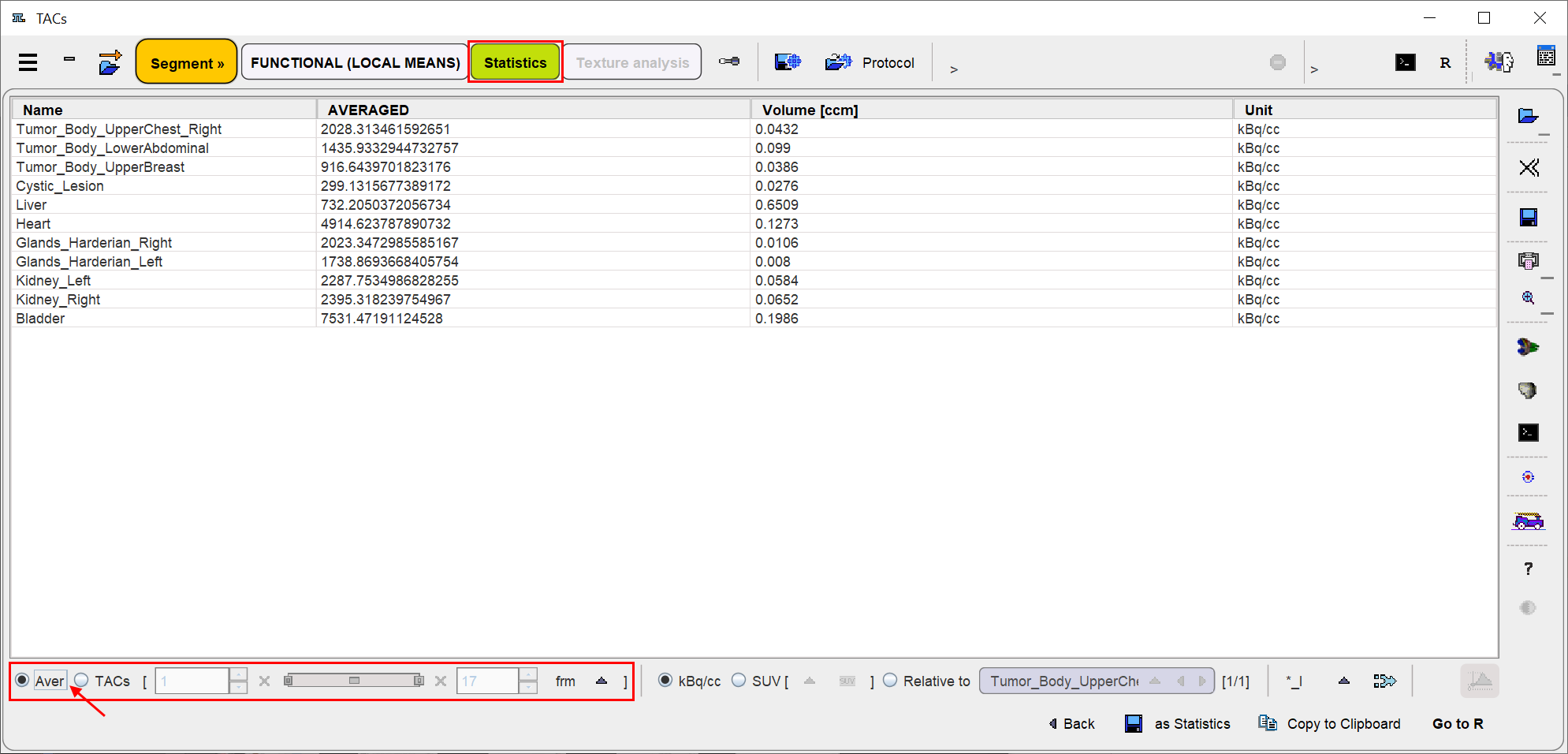
Task: Click the crossed-tools icon in right sidebar
Action: point(1529,167)
